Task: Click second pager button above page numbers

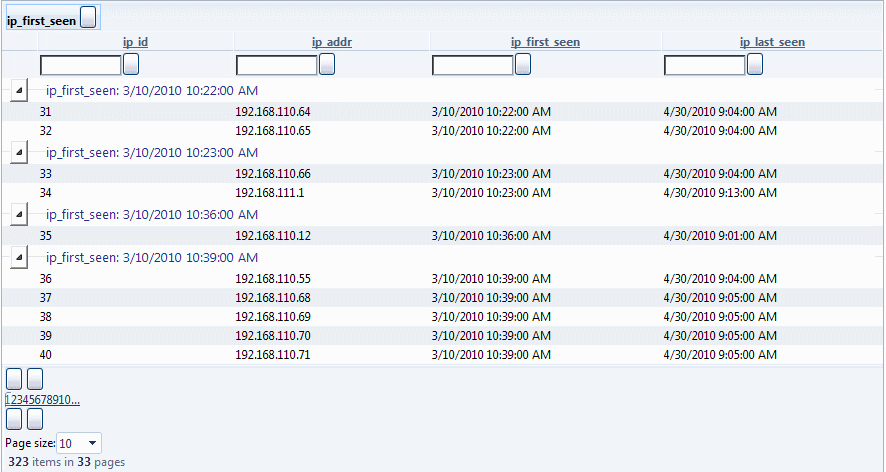Action: point(35,379)
